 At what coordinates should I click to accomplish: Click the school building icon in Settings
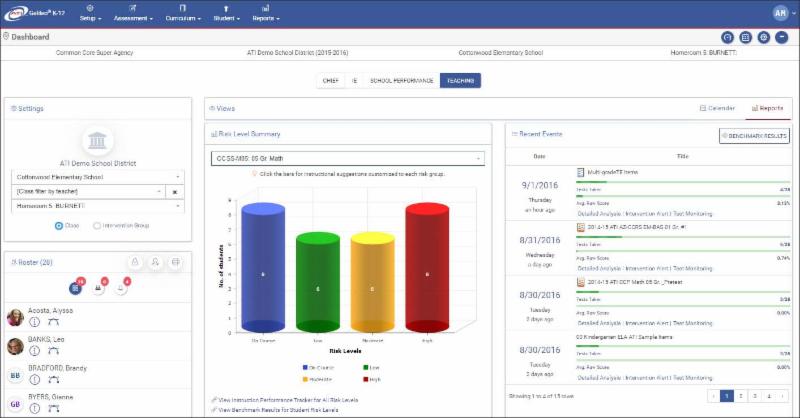click(98, 140)
